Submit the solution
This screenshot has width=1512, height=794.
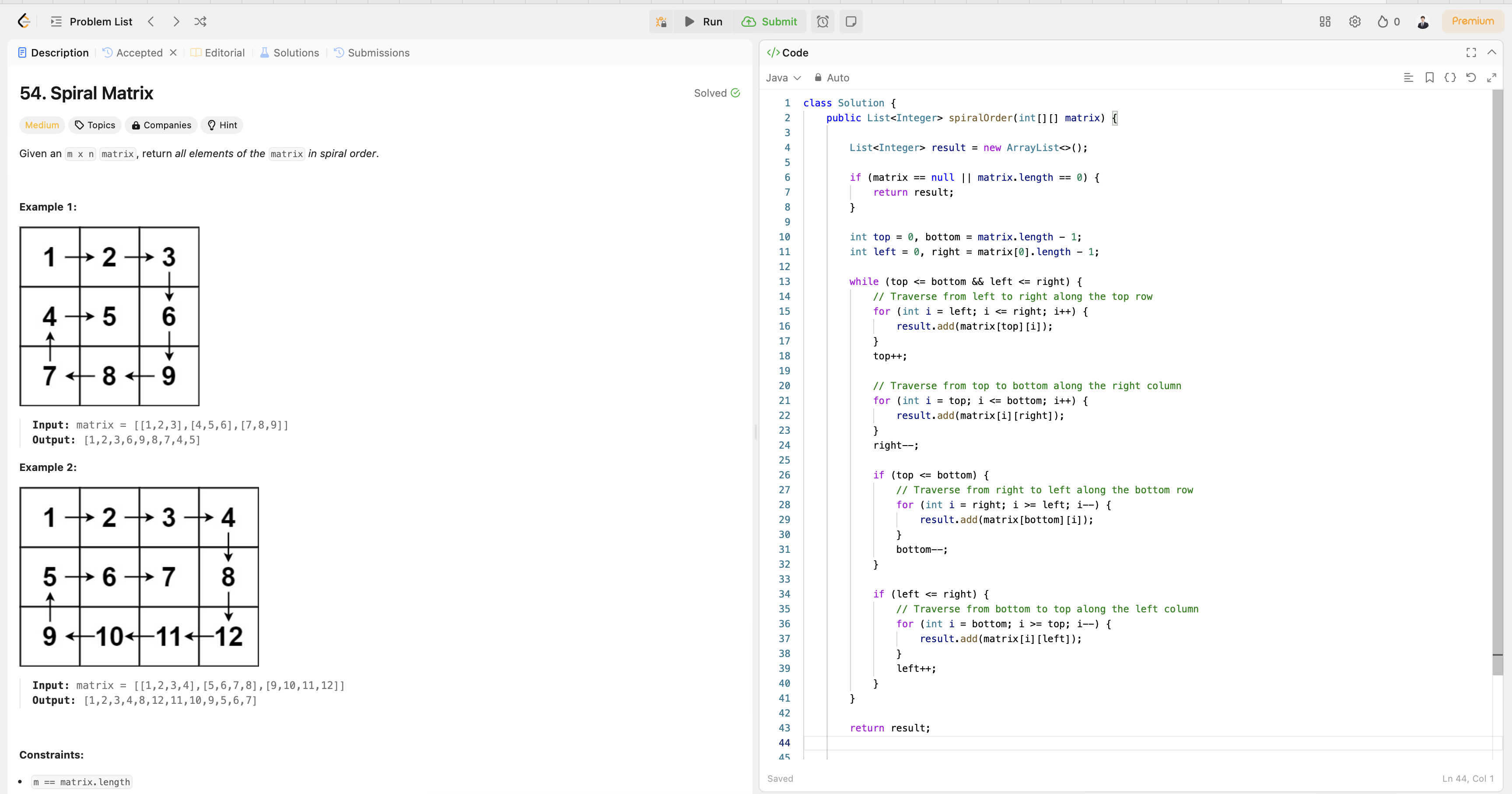click(x=769, y=22)
